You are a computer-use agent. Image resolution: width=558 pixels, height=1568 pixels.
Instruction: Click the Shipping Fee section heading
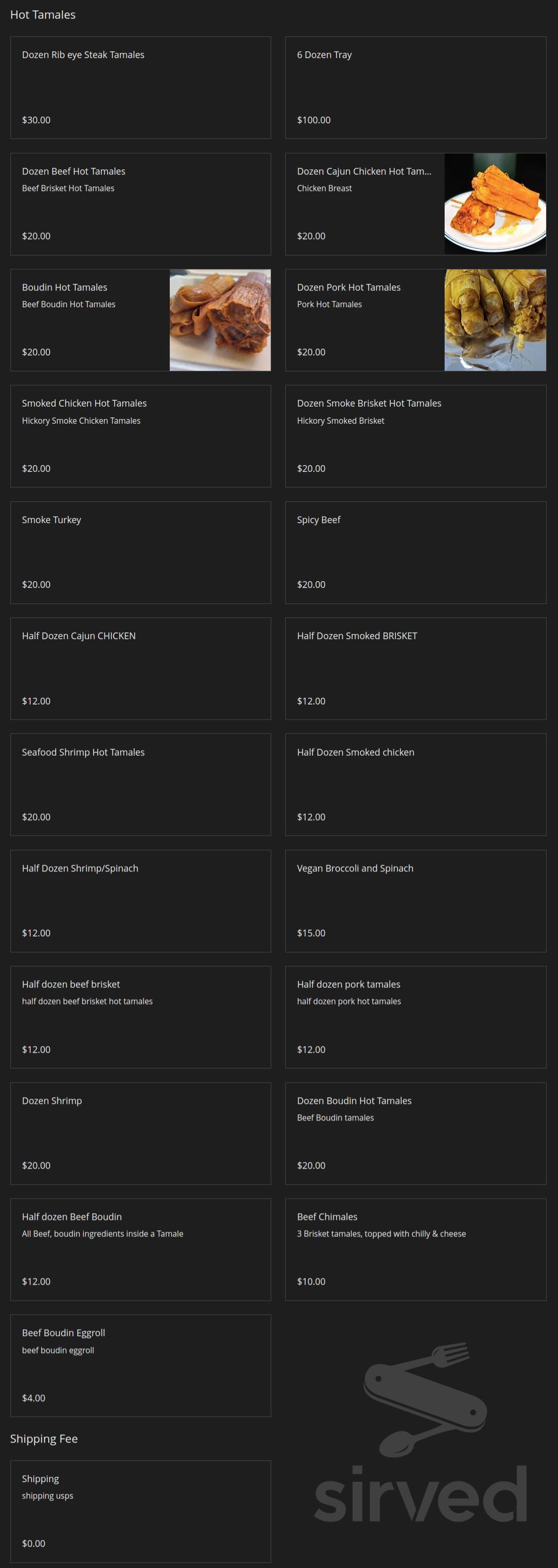pyautogui.click(x=44, y=1438)
